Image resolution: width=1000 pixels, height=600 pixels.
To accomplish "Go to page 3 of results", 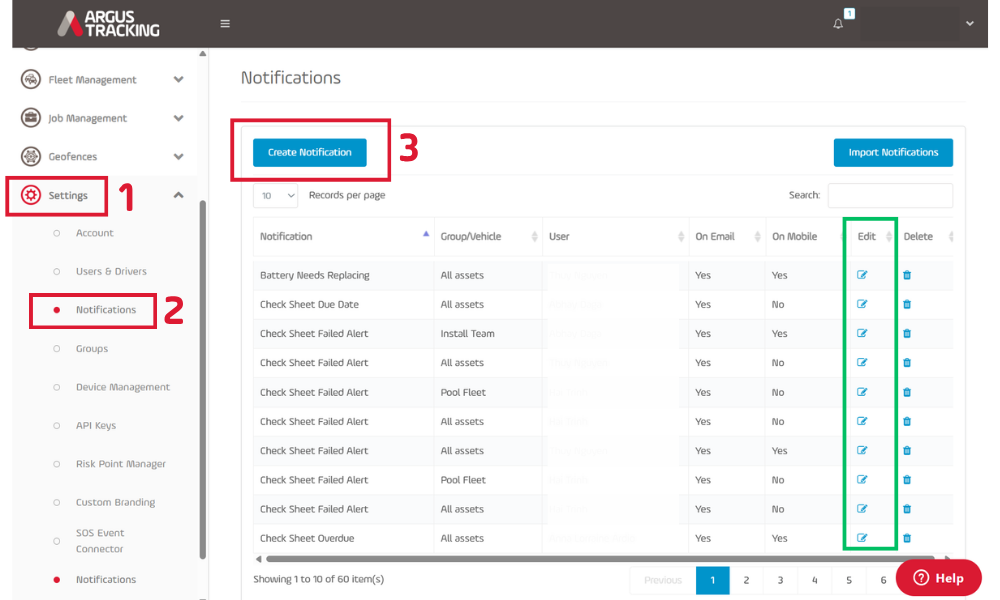I will (x=780, y=580).
